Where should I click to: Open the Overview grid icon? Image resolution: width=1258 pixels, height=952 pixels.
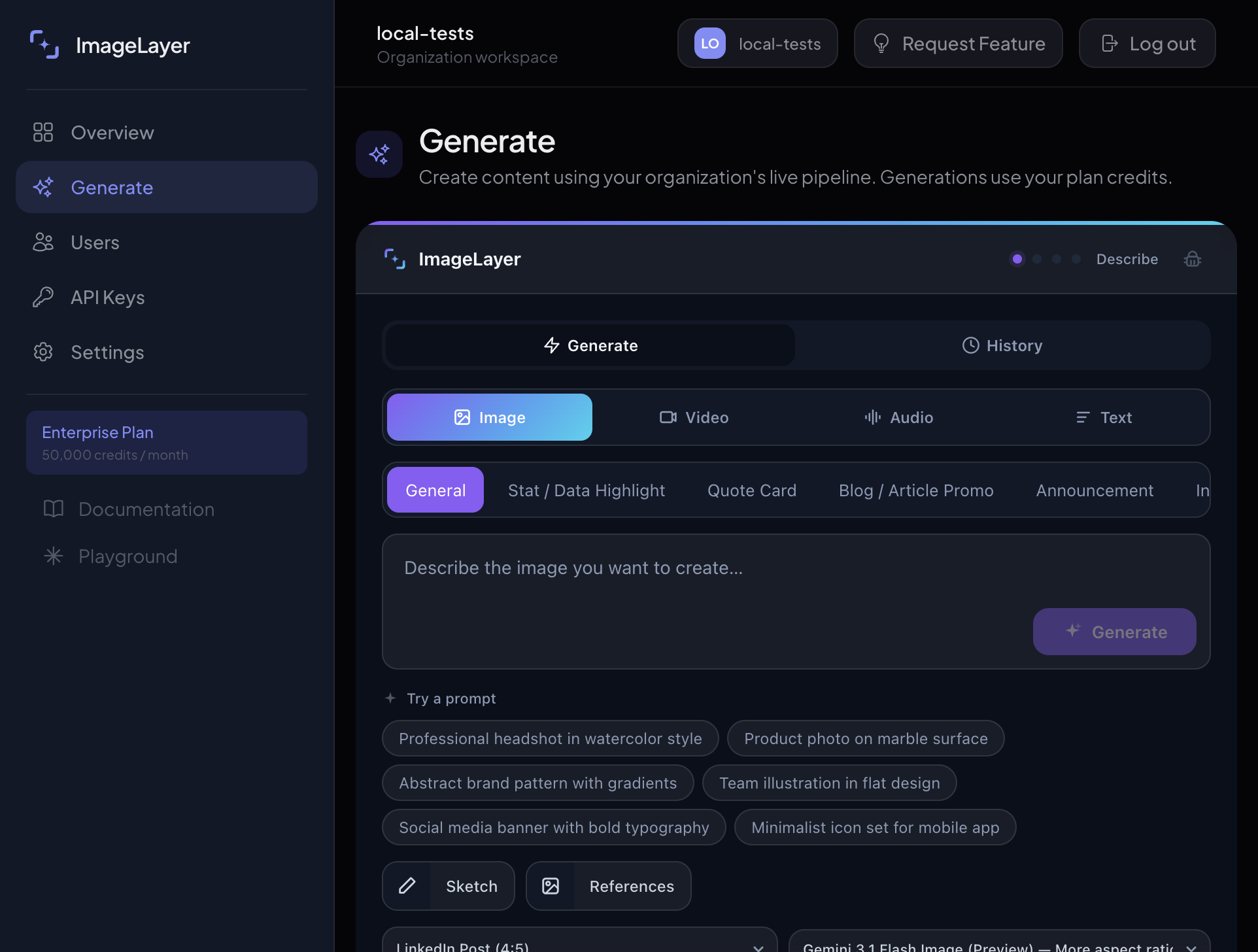43,132
